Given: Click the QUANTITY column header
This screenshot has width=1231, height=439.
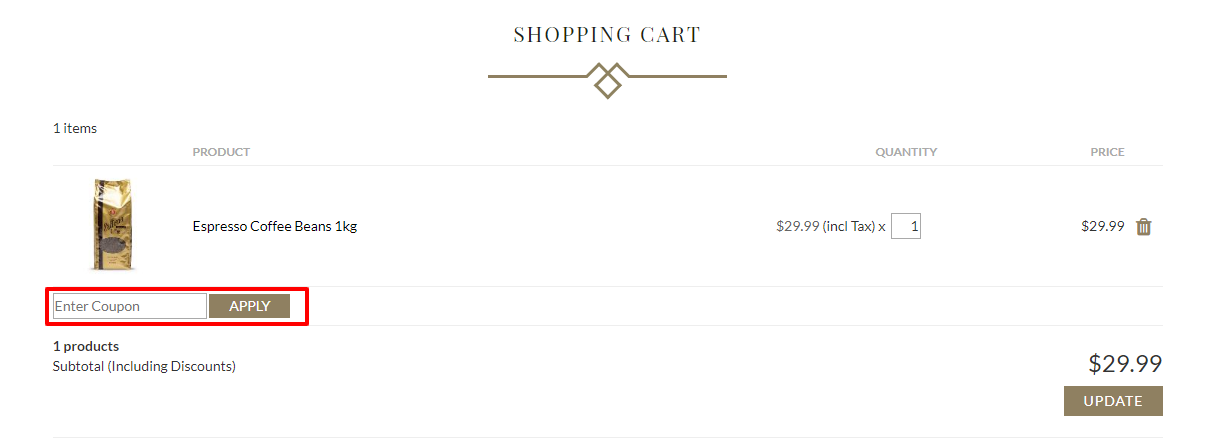Looking at the screenshot, I should (x=906, y=152).
